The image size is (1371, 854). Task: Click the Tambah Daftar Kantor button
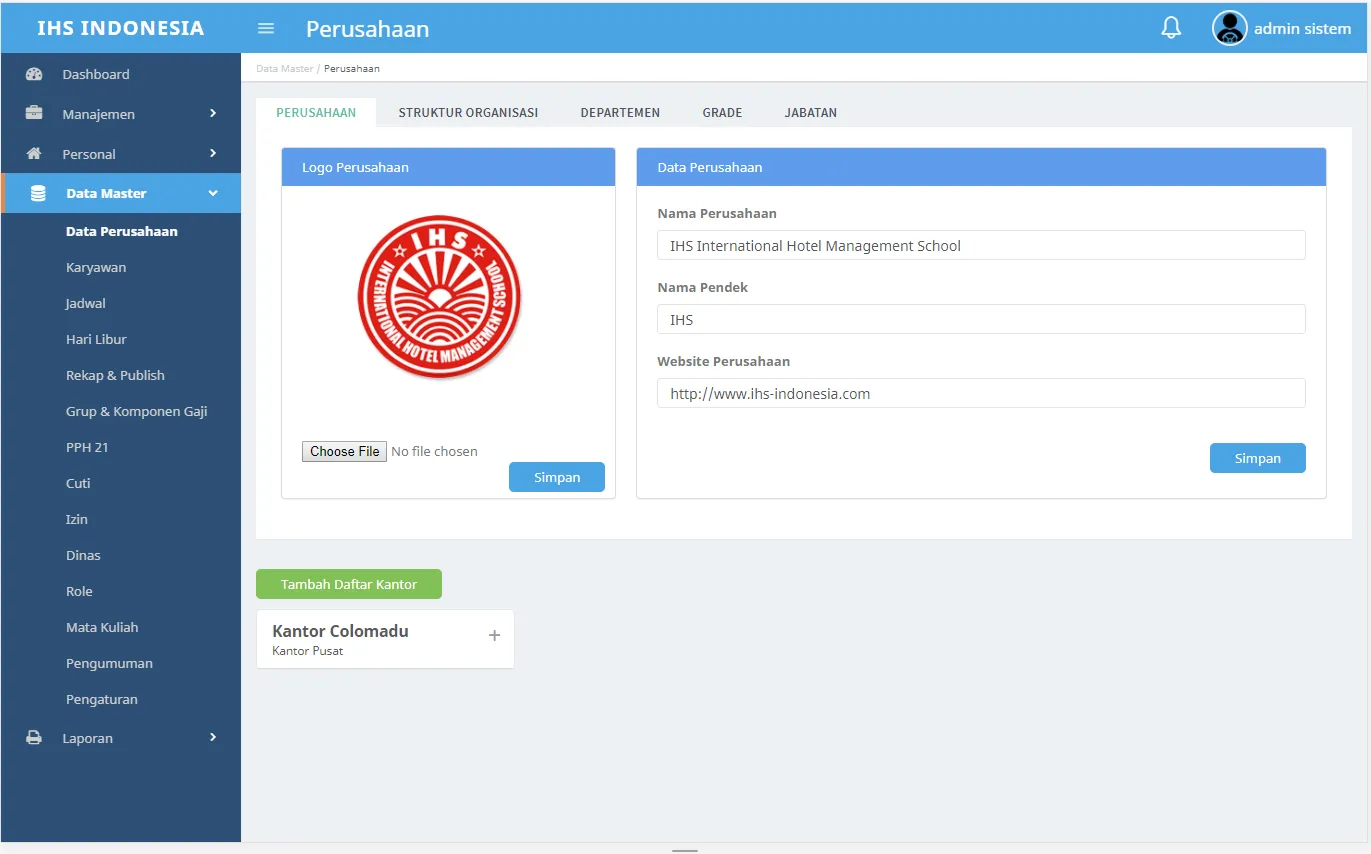[349, 584]
